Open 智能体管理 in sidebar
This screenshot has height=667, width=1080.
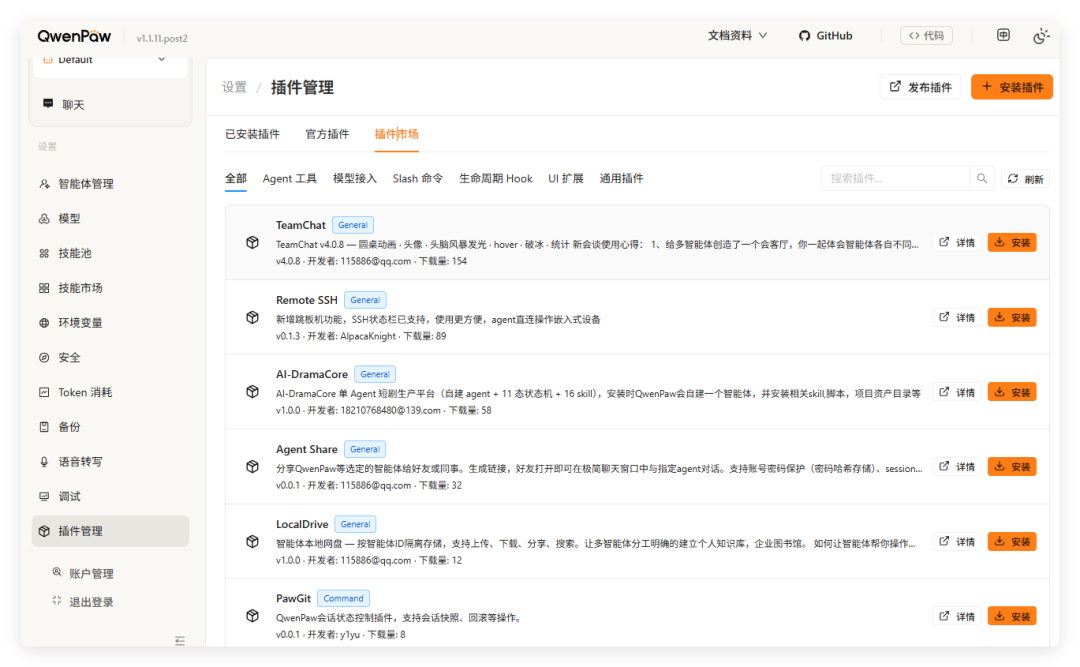point(110,184)
